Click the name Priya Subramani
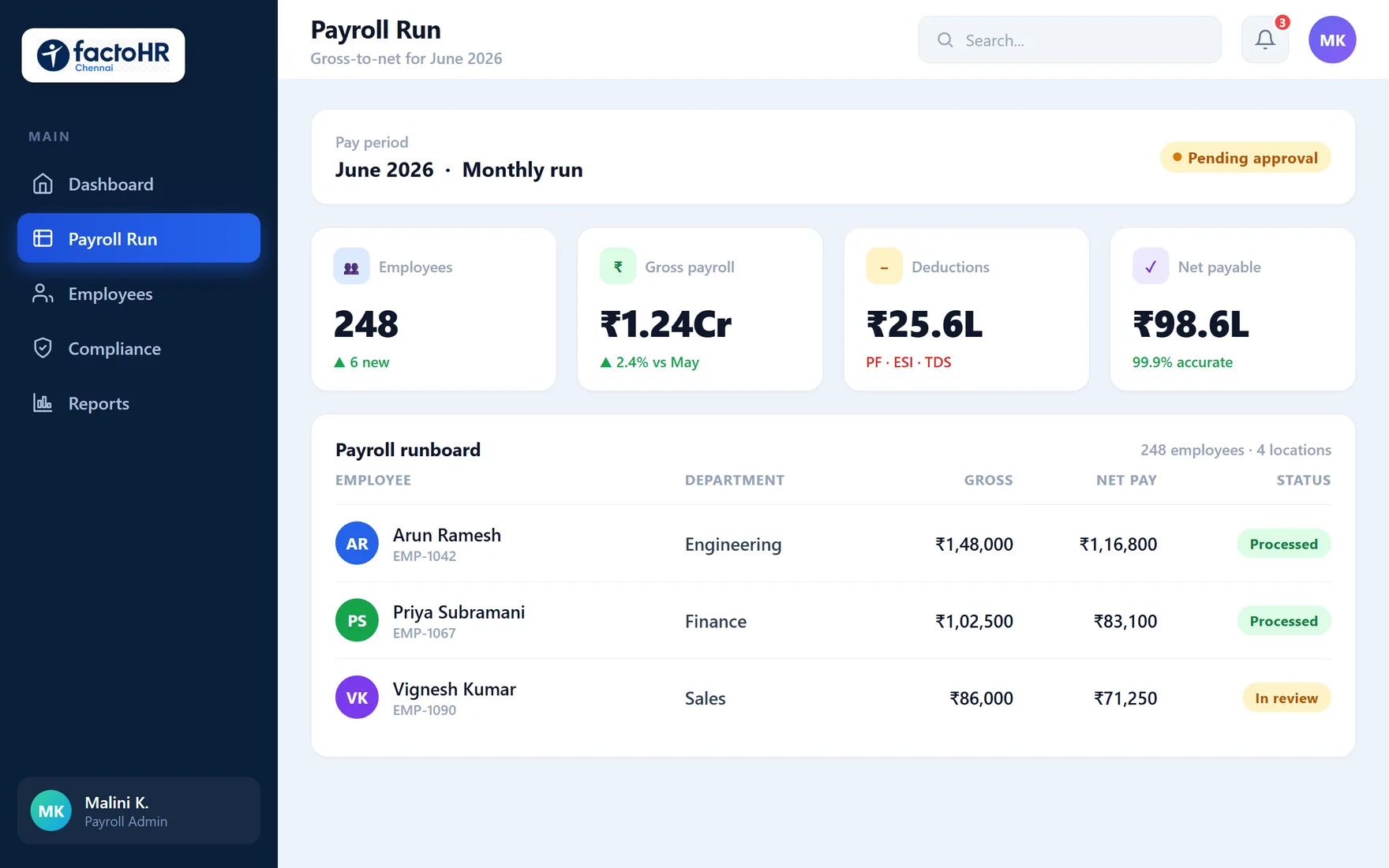 coord(459,612)
